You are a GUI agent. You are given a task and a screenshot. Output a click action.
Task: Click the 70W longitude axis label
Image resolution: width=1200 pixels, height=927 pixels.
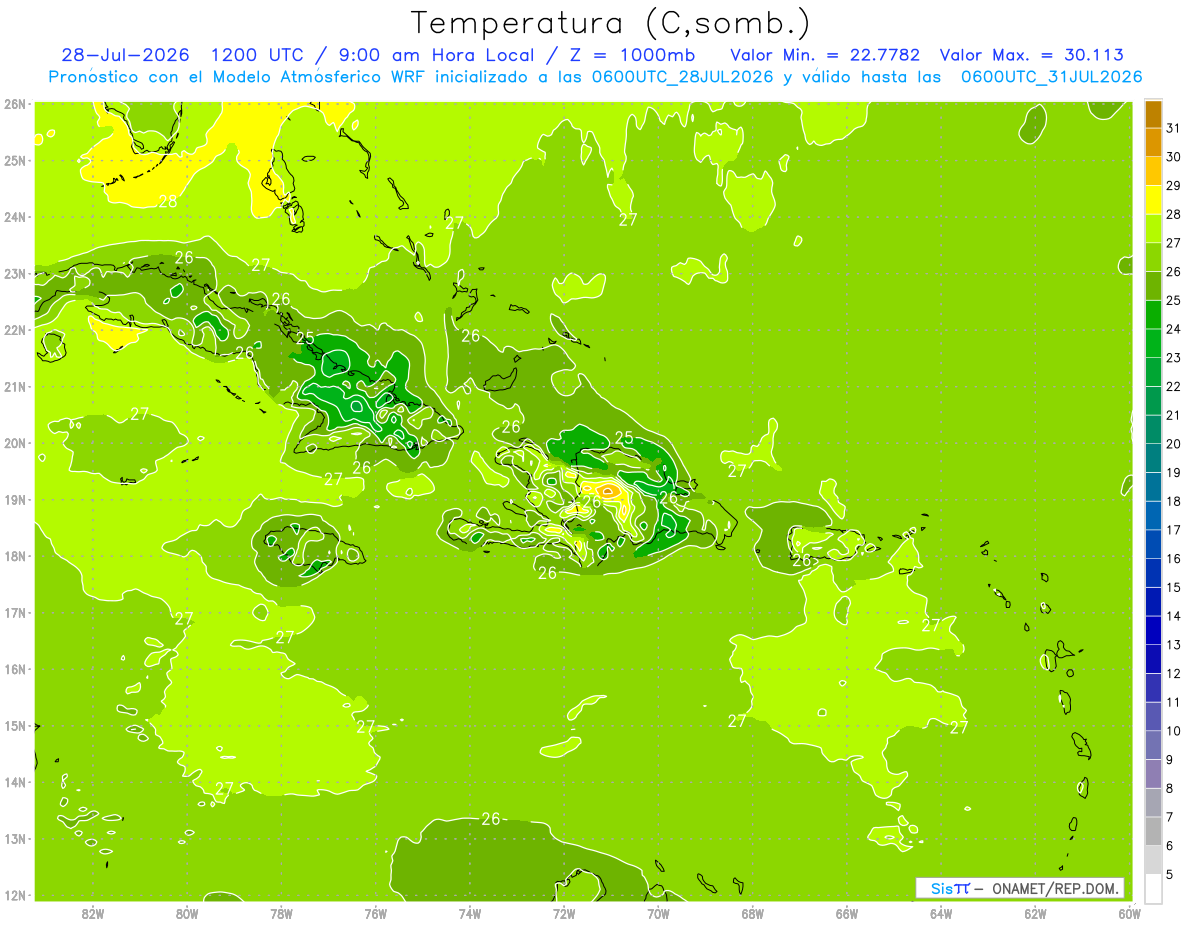658,913
